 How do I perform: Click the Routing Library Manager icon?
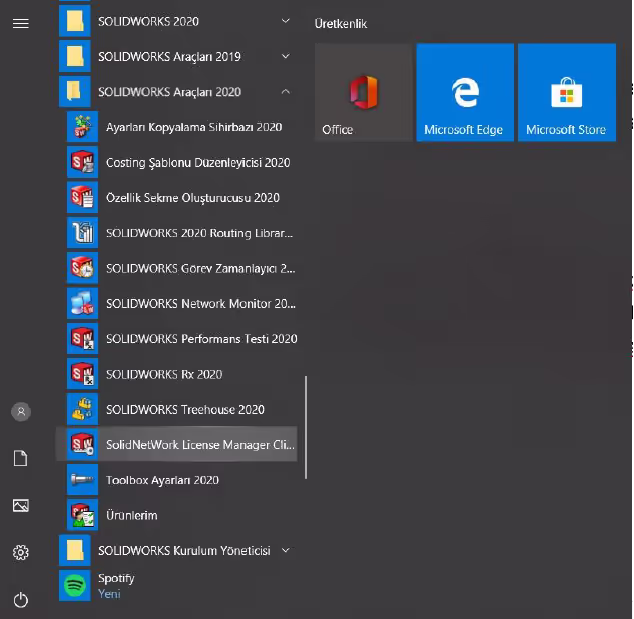point(82,232)
